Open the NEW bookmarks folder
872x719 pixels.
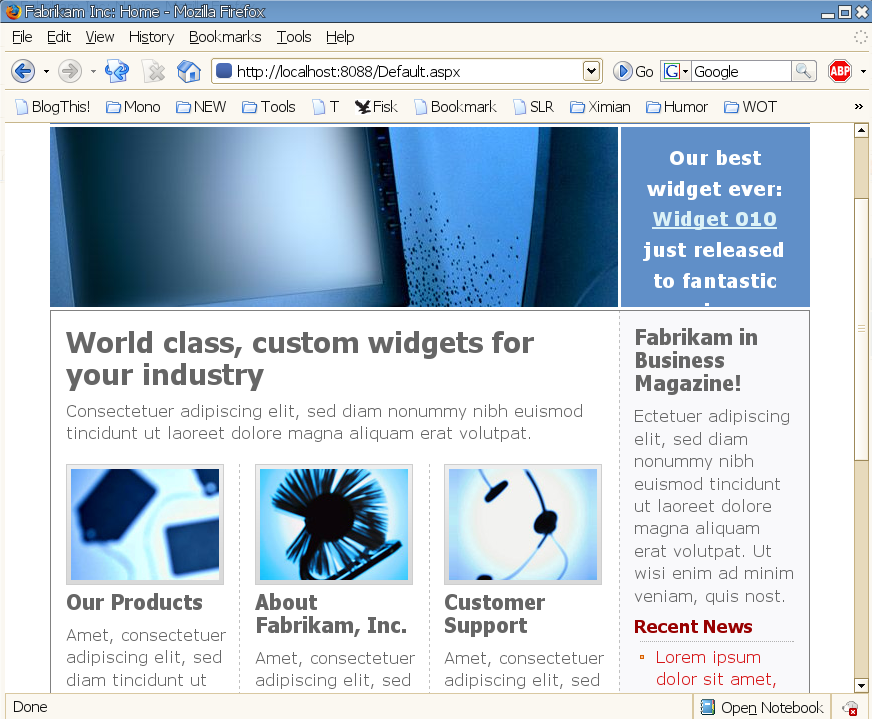201,107
